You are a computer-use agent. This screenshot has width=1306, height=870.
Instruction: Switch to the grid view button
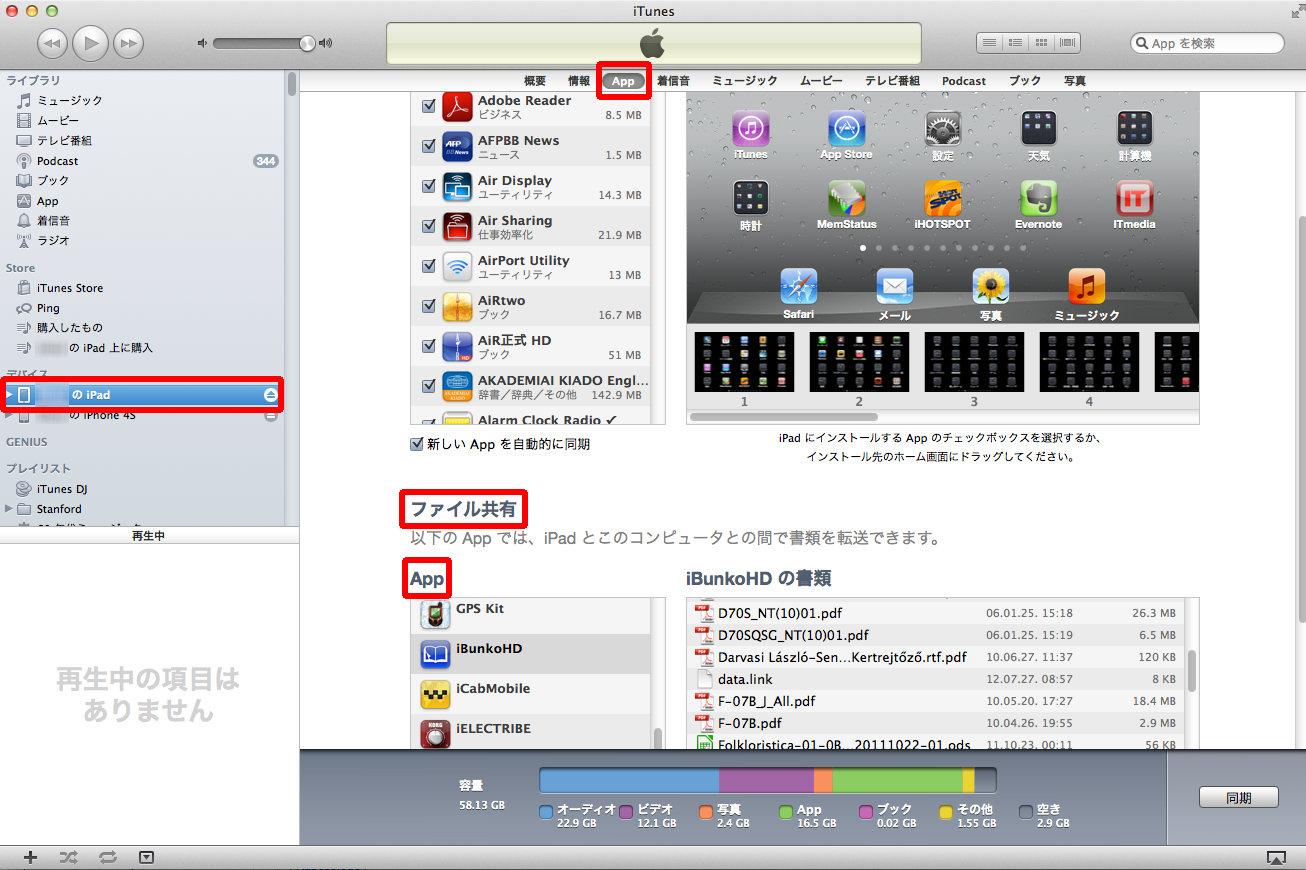[1042, 43]
